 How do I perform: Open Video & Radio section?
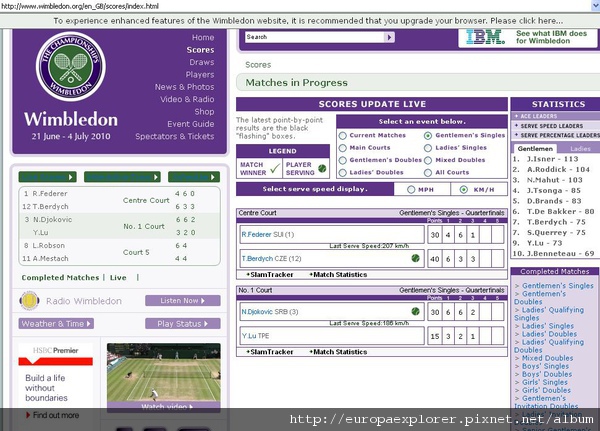click(187, 99)
